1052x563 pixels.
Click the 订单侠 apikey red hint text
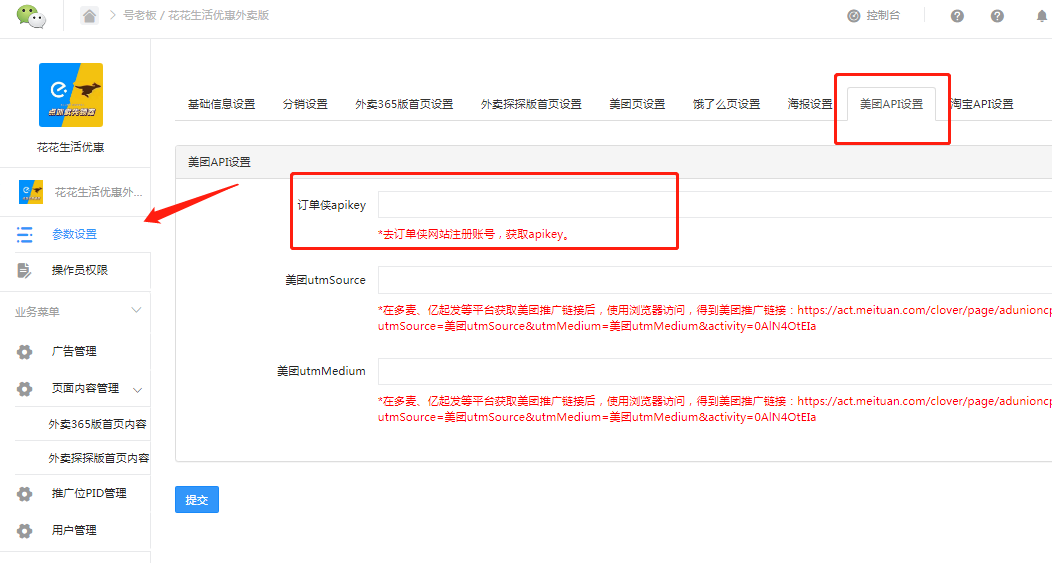[x=475, y=234]
